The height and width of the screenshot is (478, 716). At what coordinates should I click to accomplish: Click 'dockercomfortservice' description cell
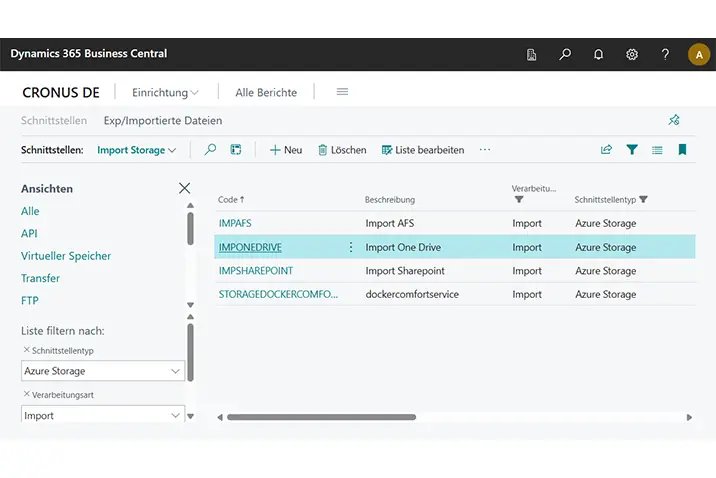tap(412, 294)
